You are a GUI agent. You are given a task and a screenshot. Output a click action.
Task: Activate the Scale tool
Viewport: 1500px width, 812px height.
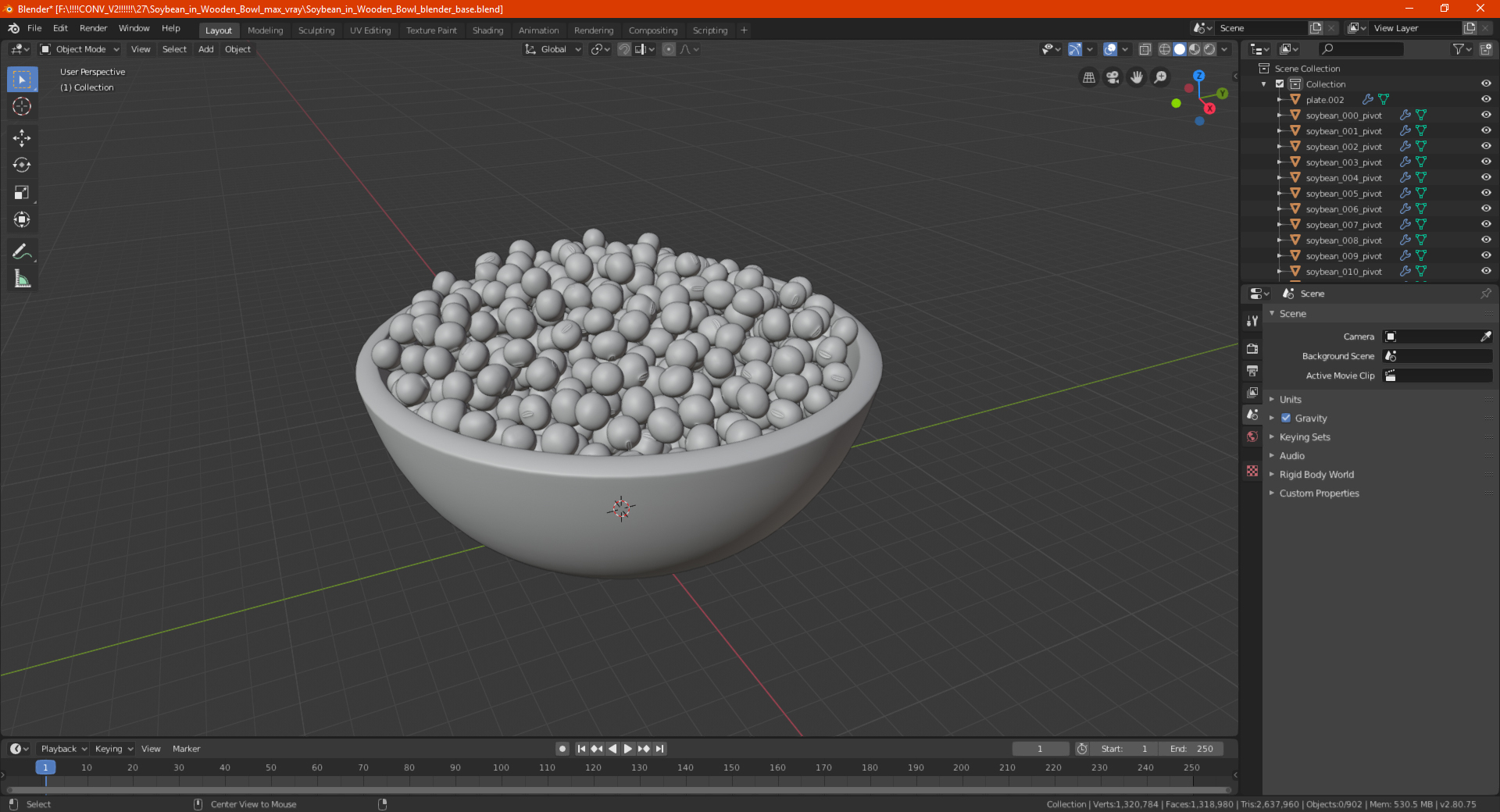(22, 192)
